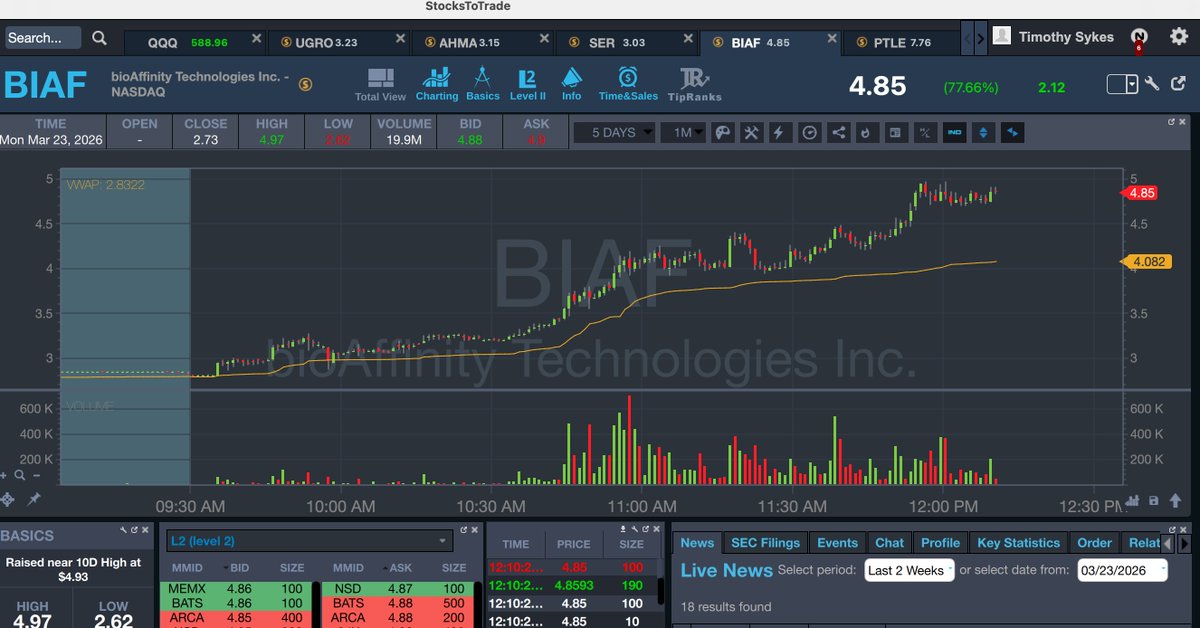Switch to the SEC Filings tab
This screenshot has height=628, width=1200.
click(765, 542)
